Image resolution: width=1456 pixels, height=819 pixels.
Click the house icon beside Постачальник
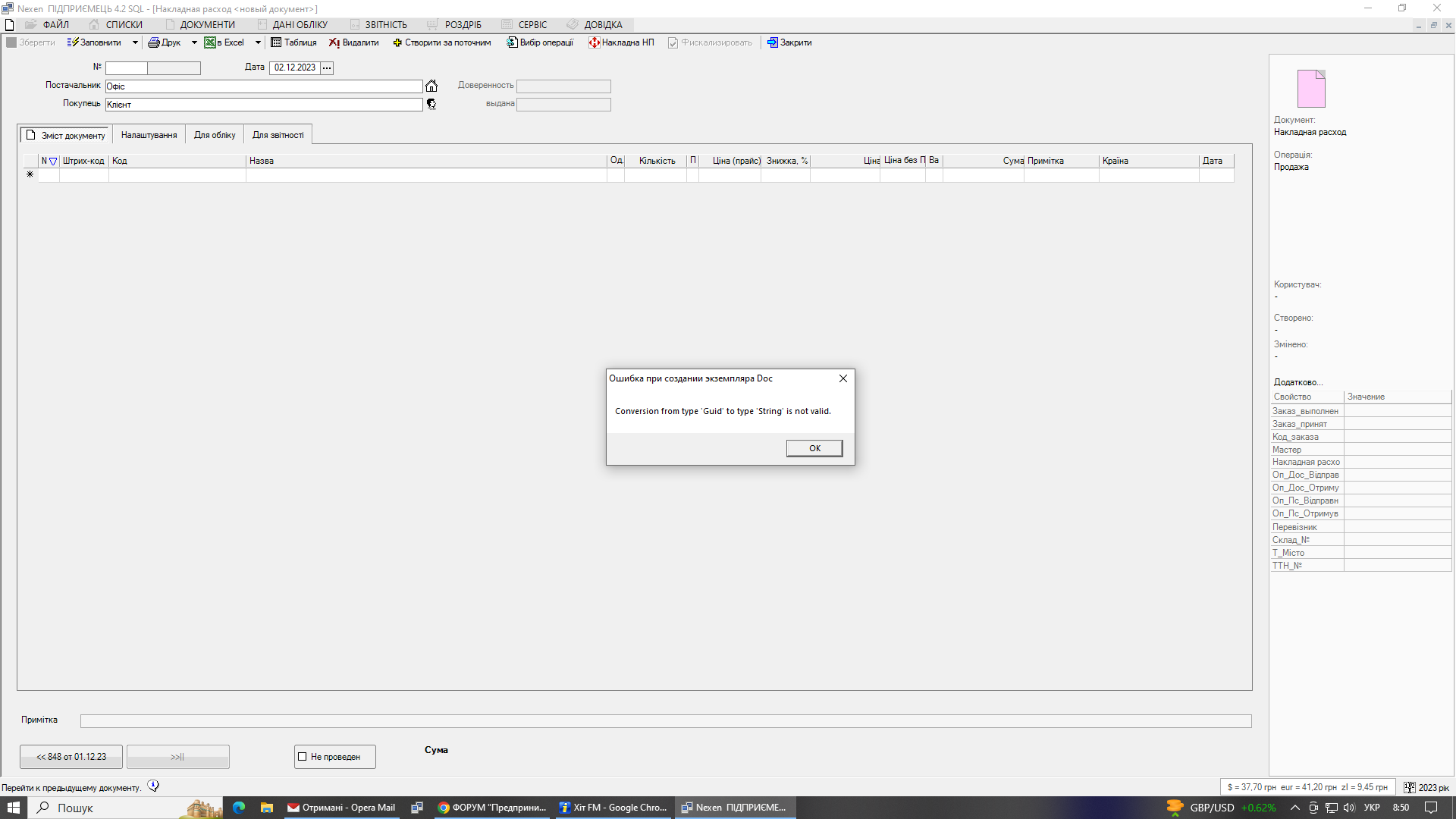pos(431,86)
